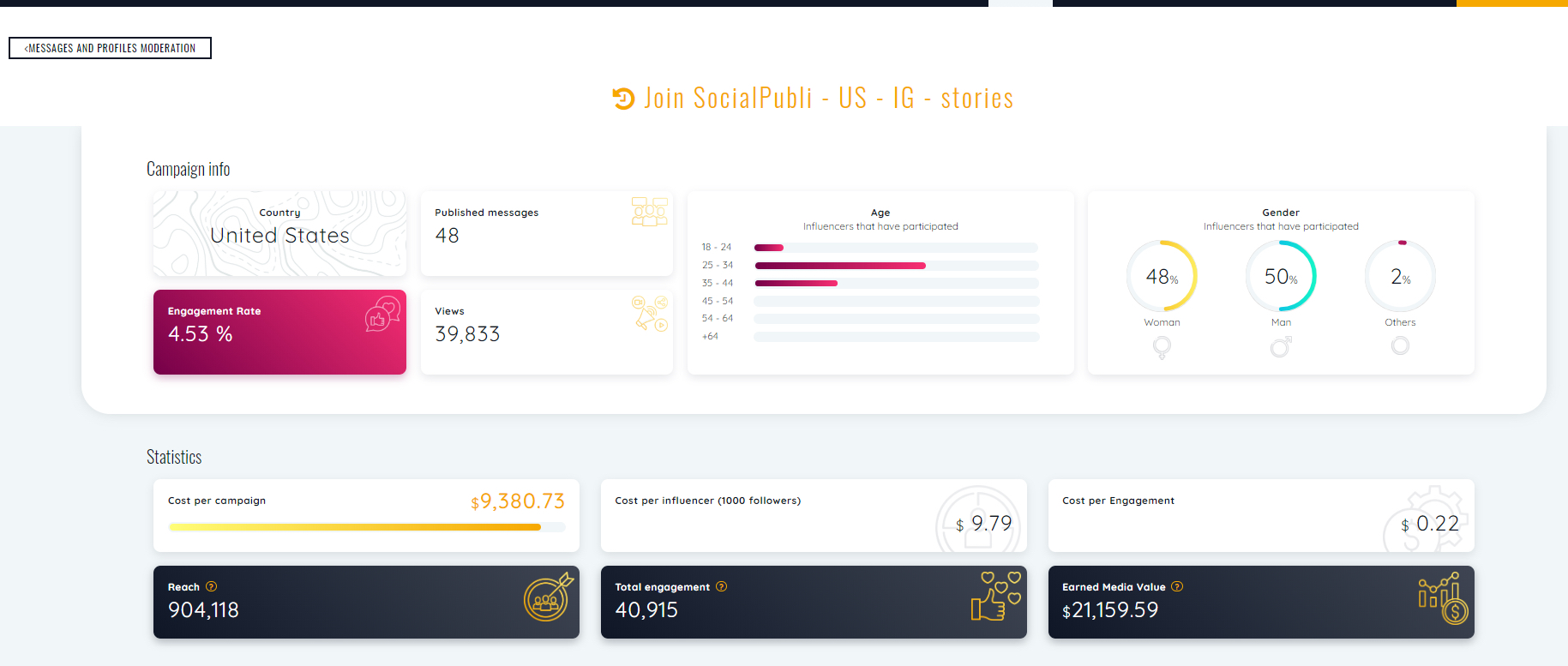Click the Earned Media Value chart-dollar icon

[1444, 598]
